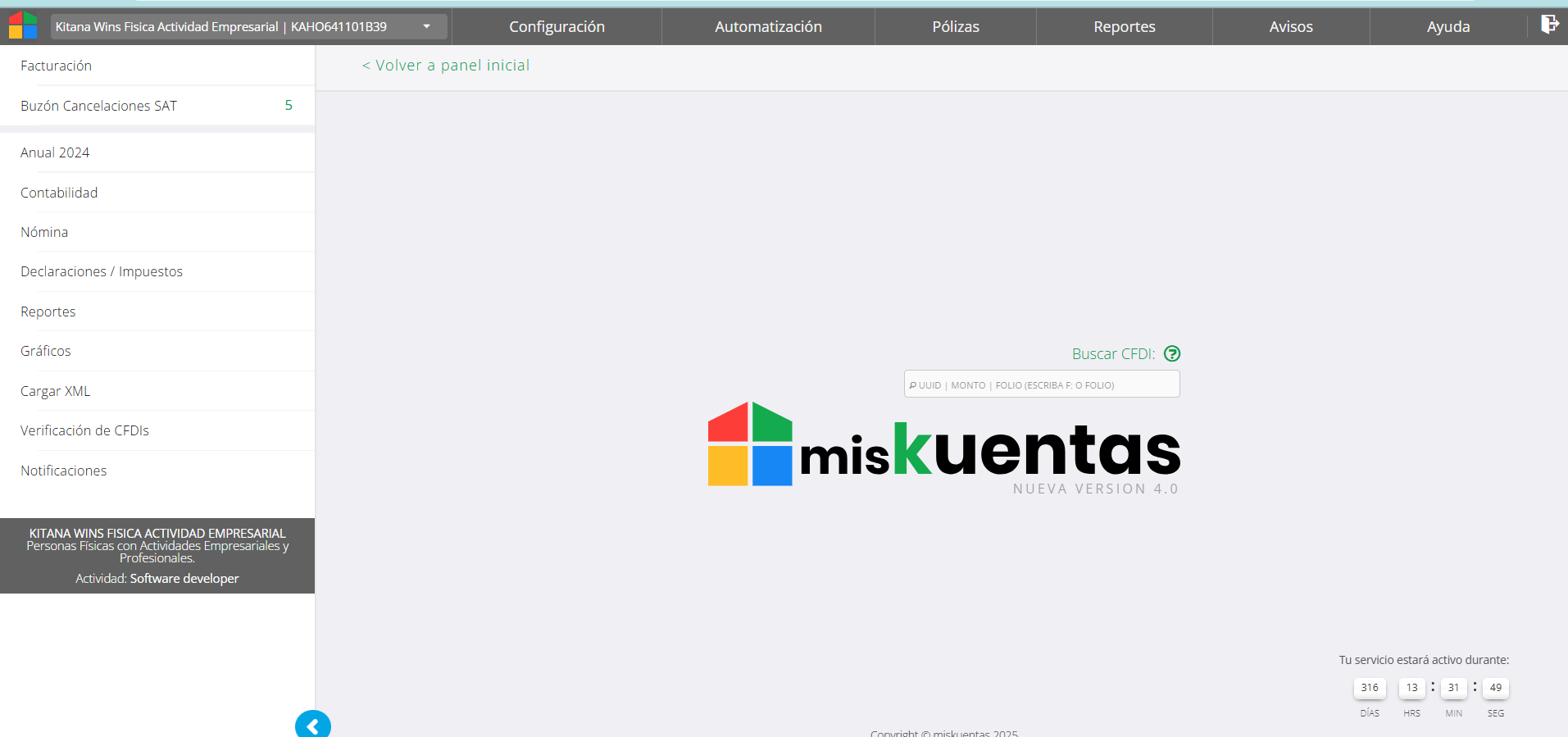Open the Buscar CFDI help question icon
The image size is (1568, 737).
tap(1172, 353)
